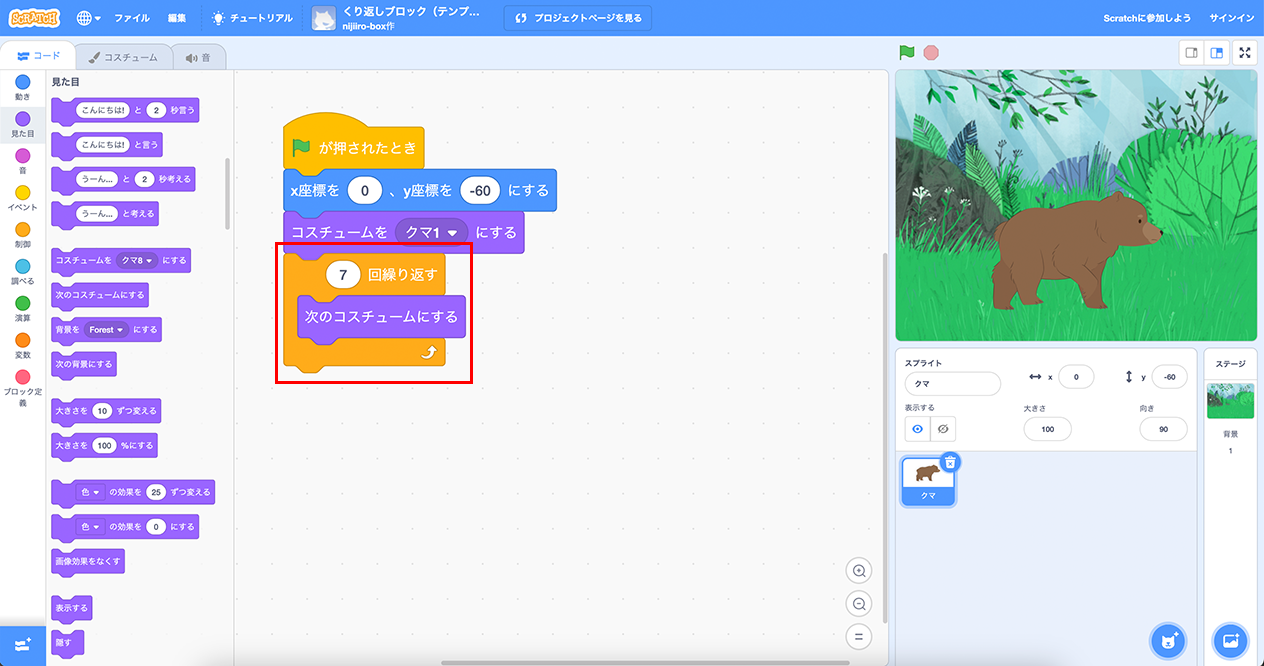The height and width of the screenshot is (666, 1264).
Task: Click the サインイン link
Action: [1231, 18]
